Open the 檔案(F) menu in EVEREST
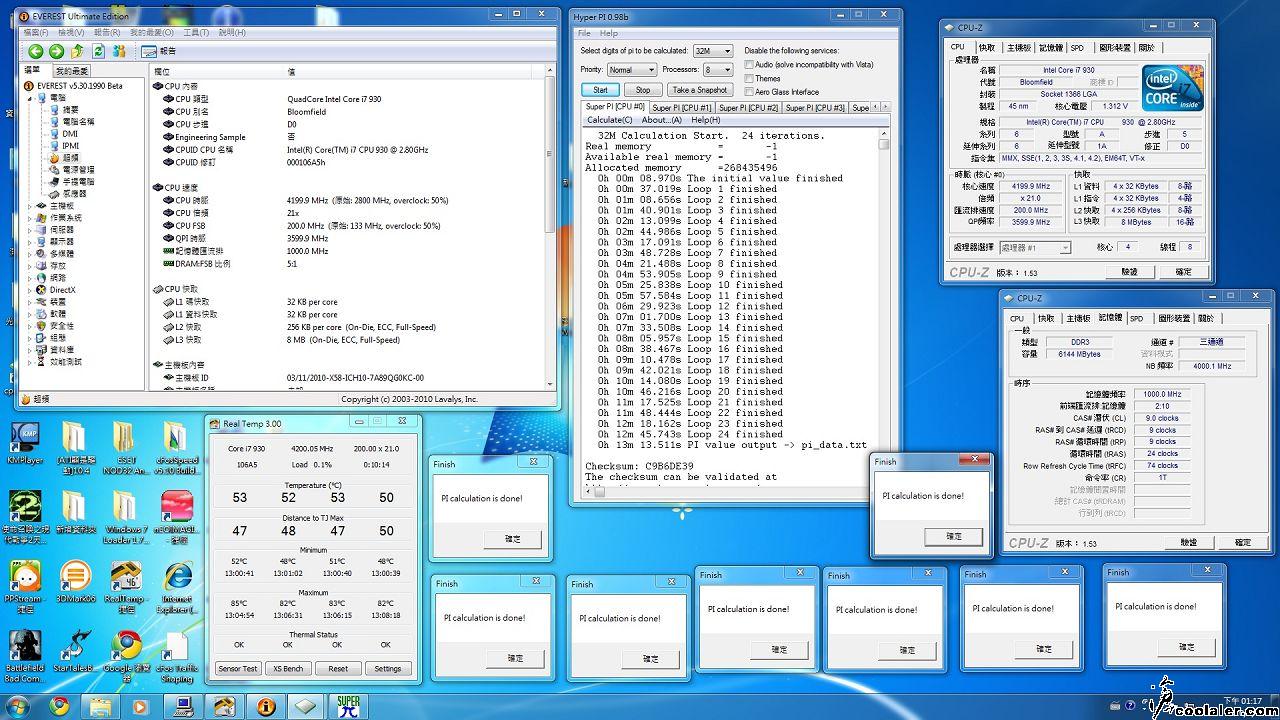The width and height of the screenshot is (1280, 720). (37, 33)
